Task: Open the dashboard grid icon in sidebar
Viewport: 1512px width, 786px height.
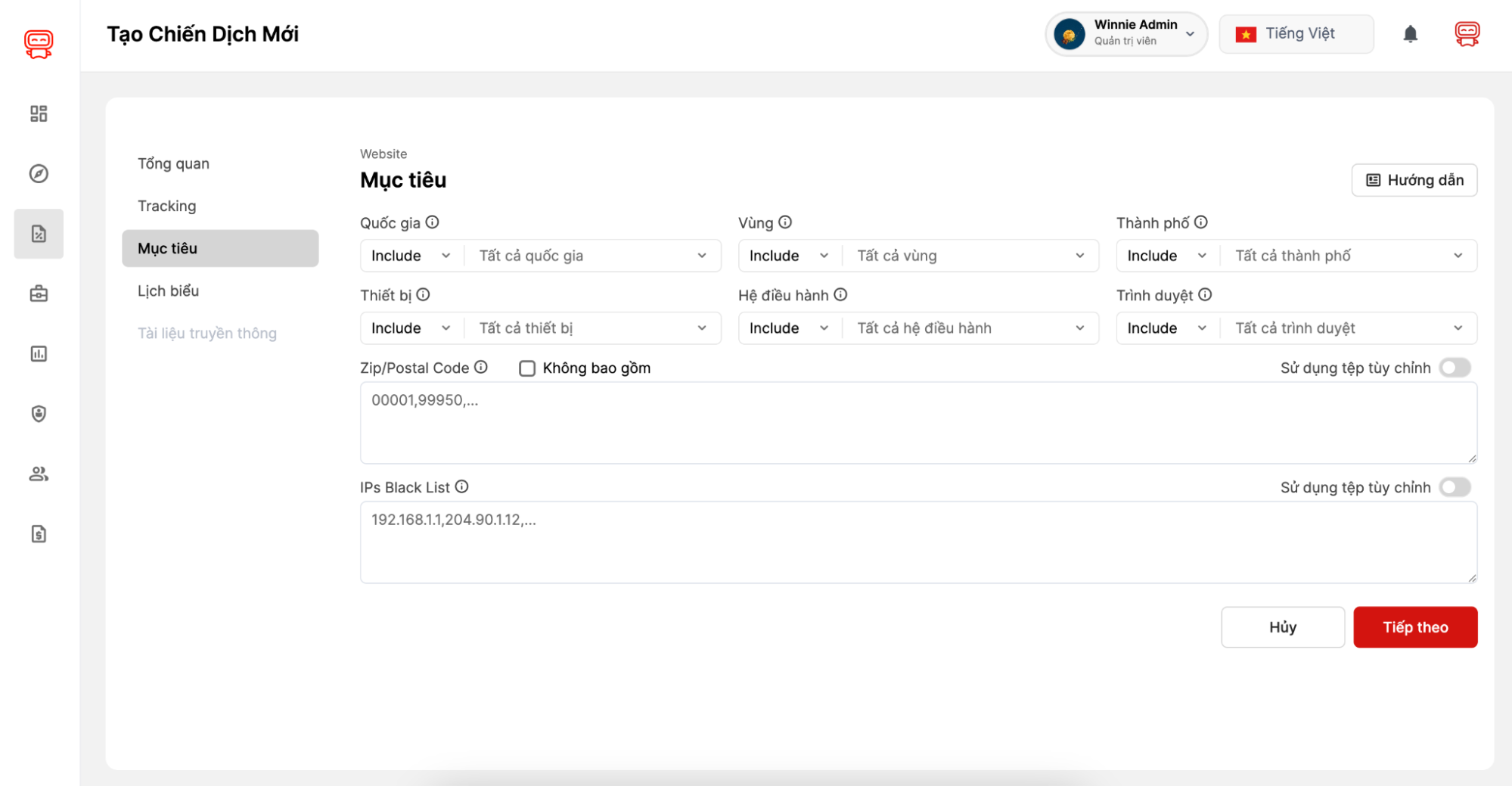Action: [x=39, y=113]
